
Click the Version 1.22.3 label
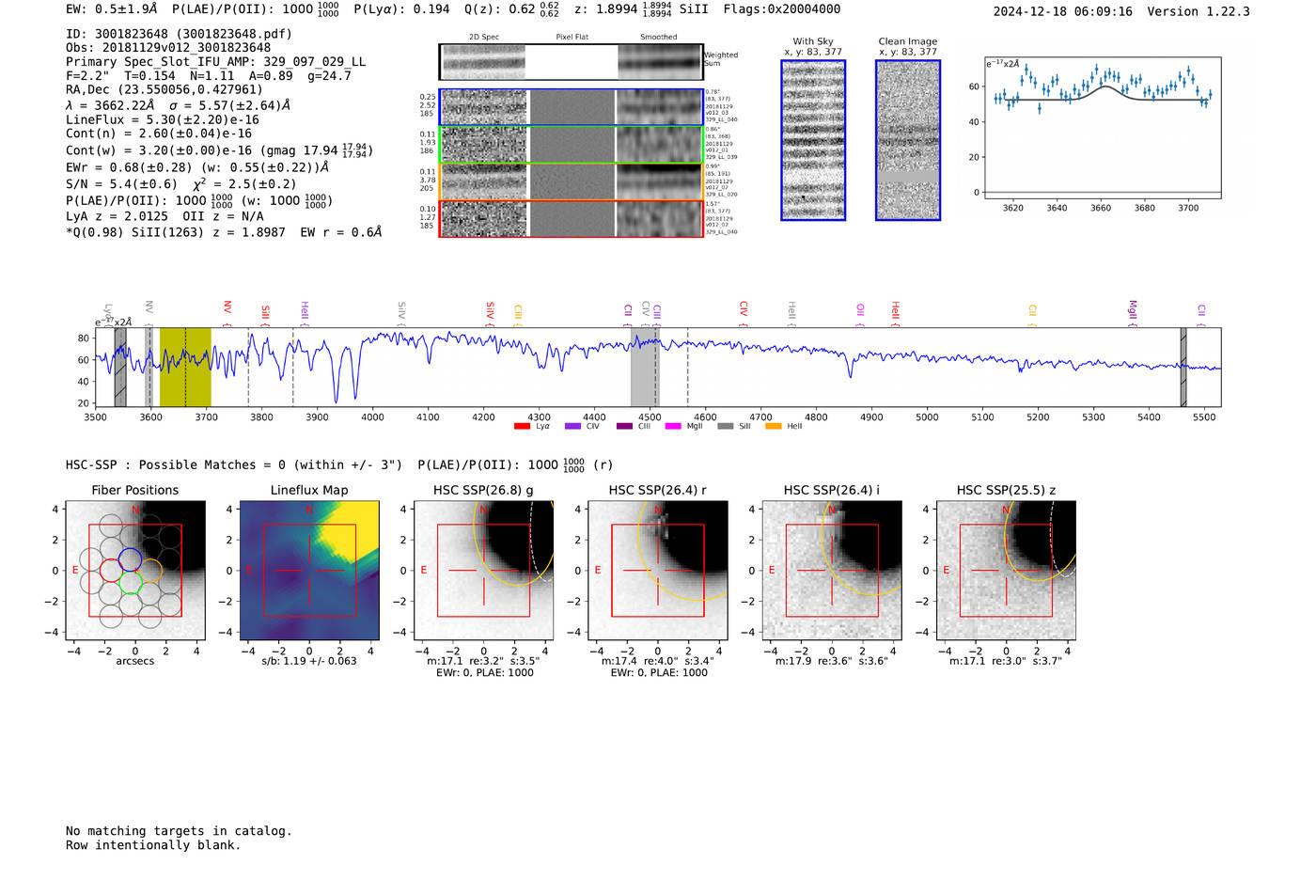click(x=1198, y=11)
